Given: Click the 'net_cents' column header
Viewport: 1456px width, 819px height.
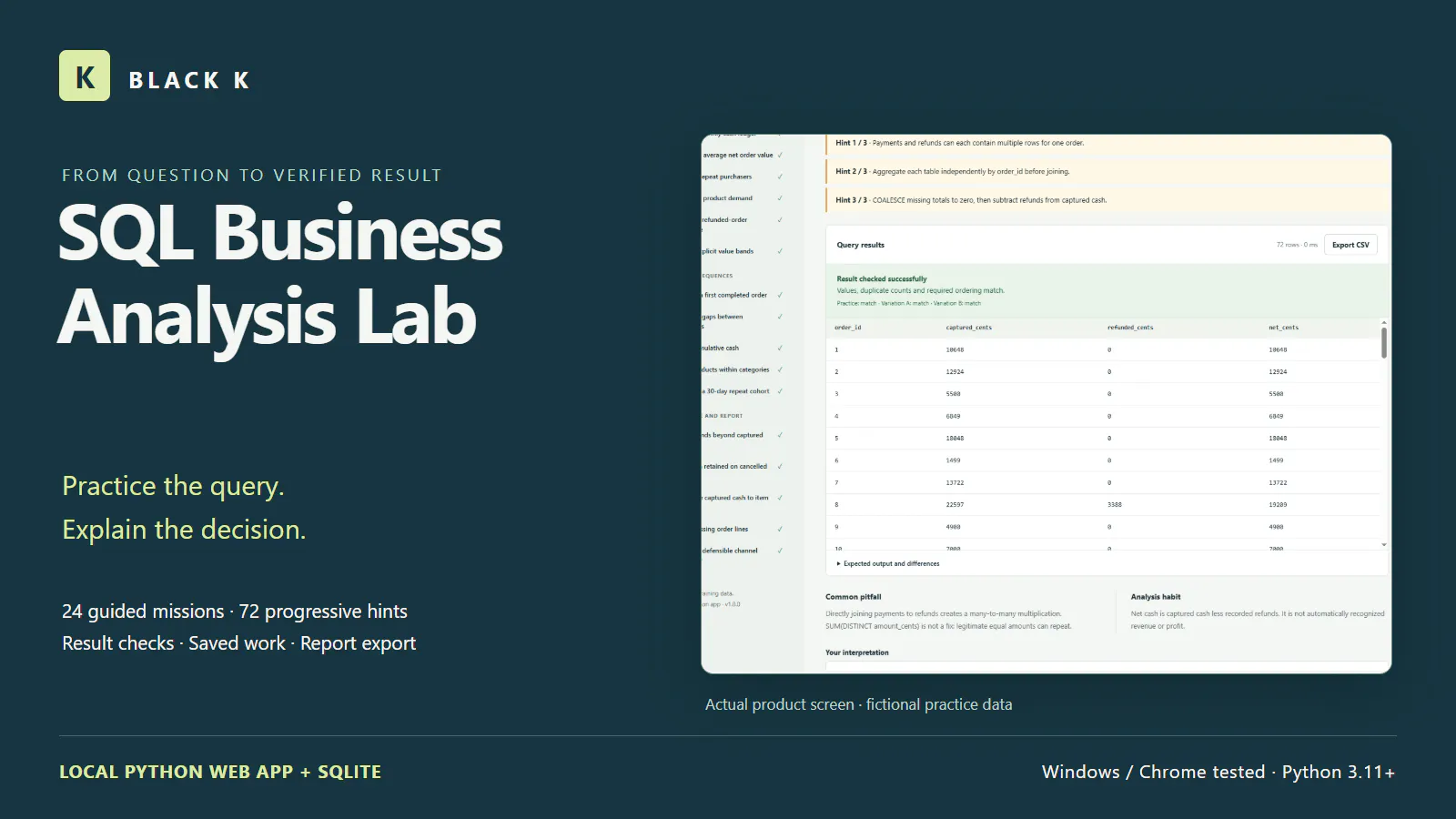Looking at the screenshot, I should [x=1284, y=328].
